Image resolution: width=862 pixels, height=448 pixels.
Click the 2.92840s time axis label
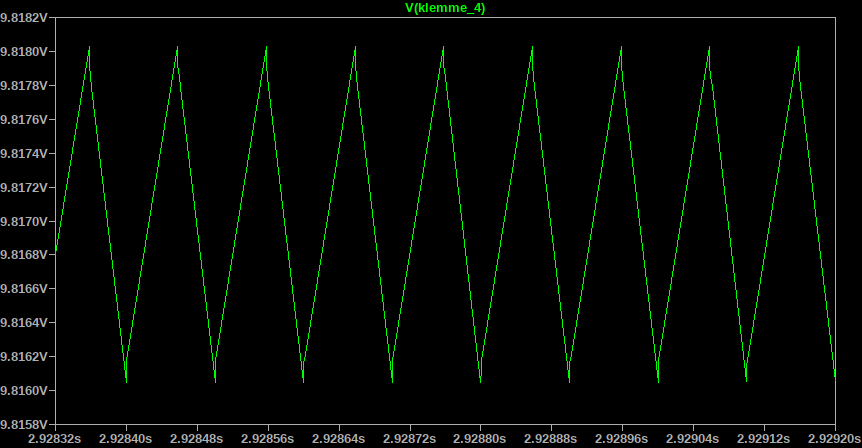click(126, 439)
